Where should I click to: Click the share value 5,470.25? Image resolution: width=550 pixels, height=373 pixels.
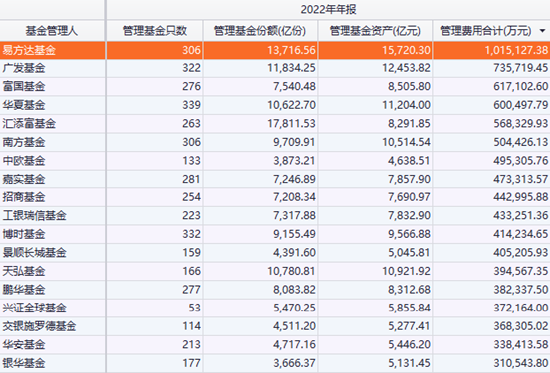(x=294, y=308)
